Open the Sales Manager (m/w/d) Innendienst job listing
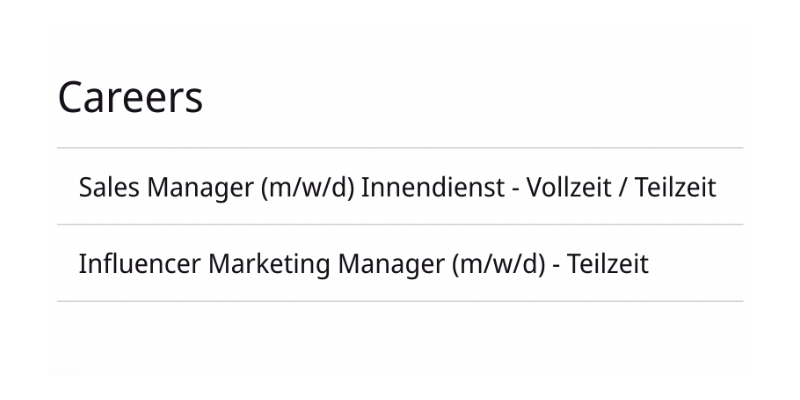 coord(397,187)
